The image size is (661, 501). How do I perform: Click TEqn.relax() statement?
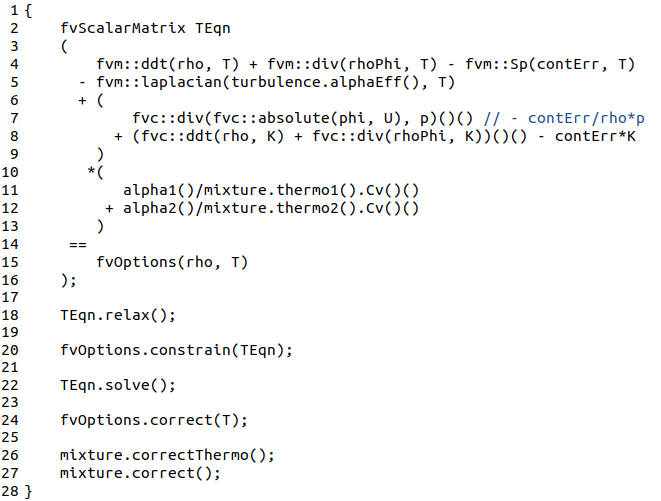click(x=118, y=315)
